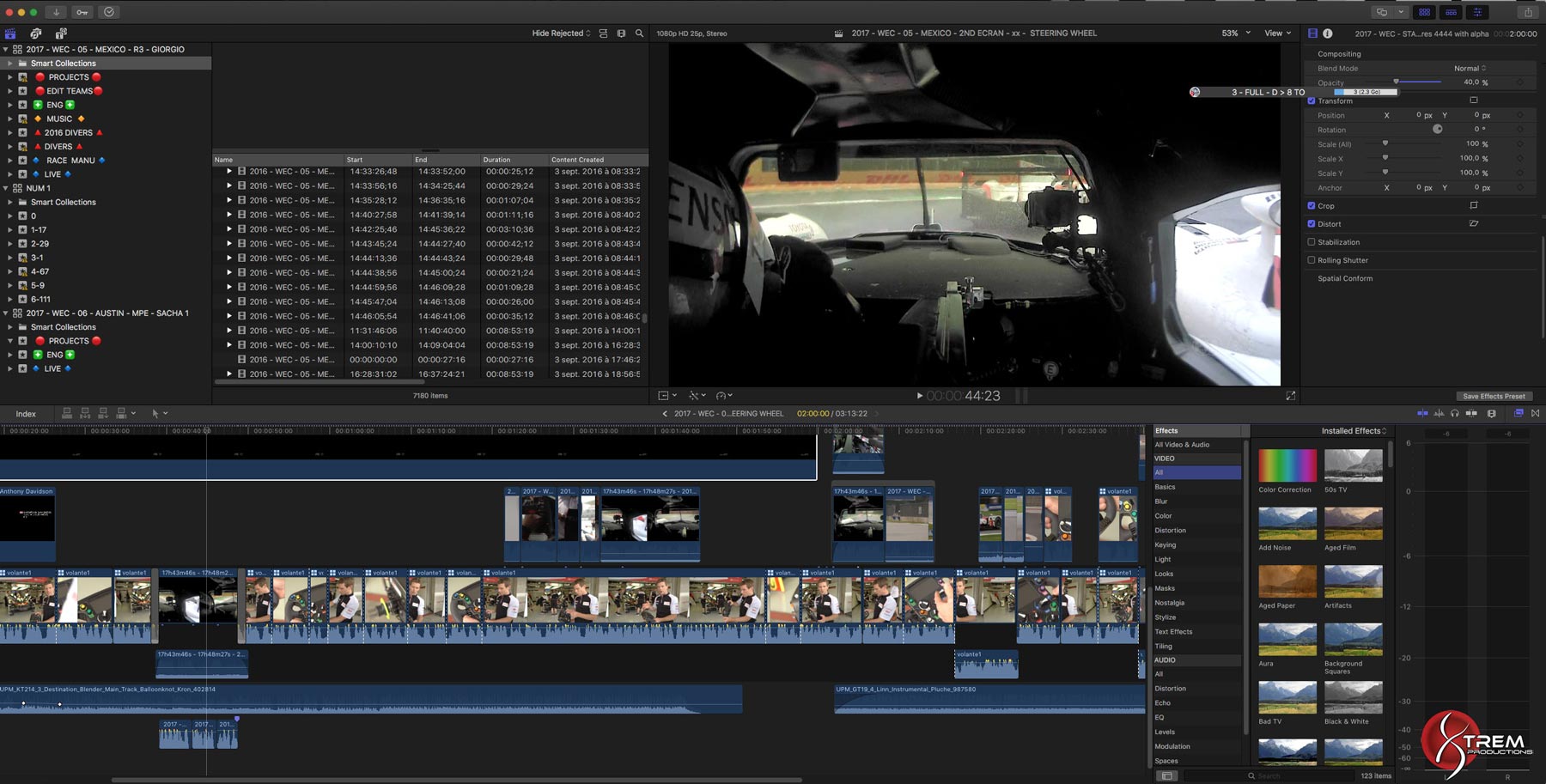Image resolution: width=1546 pixels, height=784 pixels.
Task: Select the Info inspector icon
Action: [1328, 33]
